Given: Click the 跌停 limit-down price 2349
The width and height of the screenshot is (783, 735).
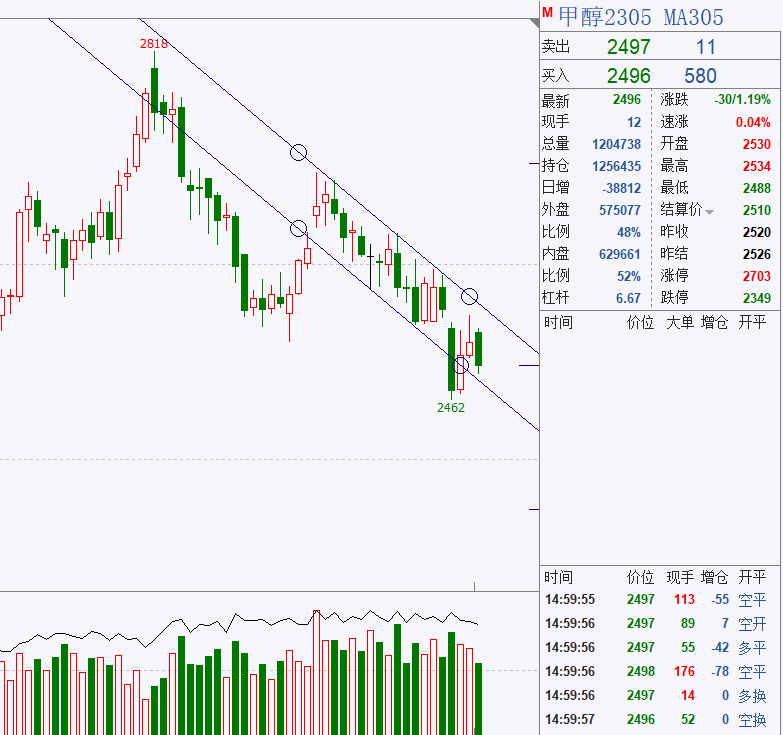Looking at the screenshot, I should click(x=756, y=297).
